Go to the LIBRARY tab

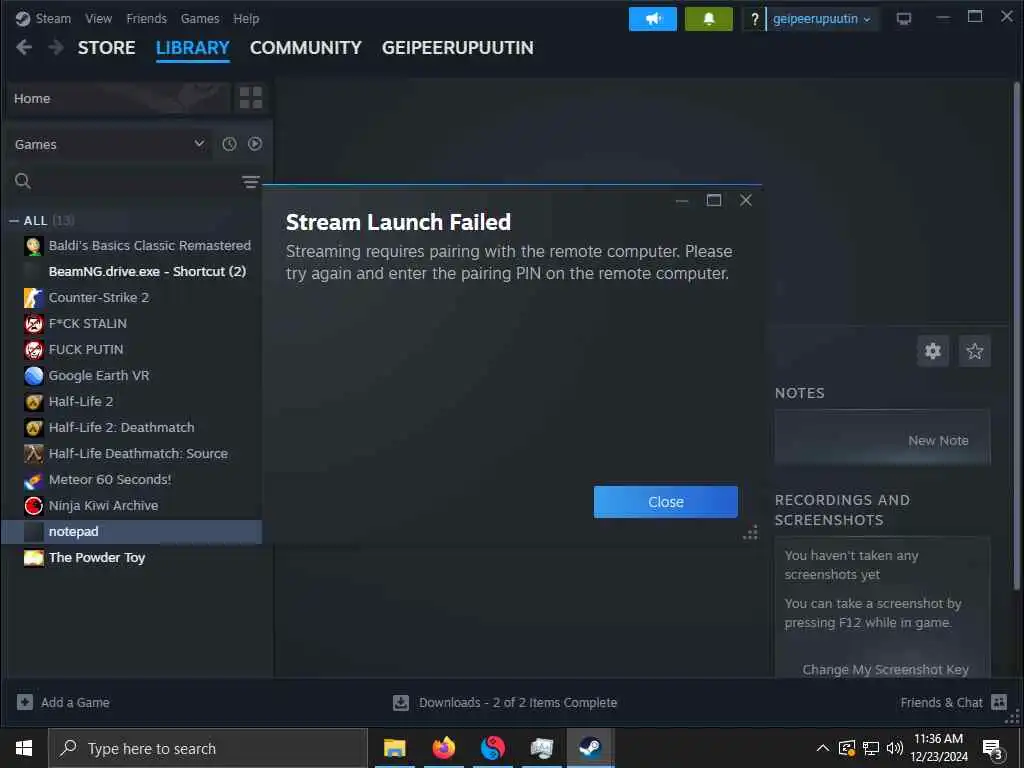click(x=193, y=48)
